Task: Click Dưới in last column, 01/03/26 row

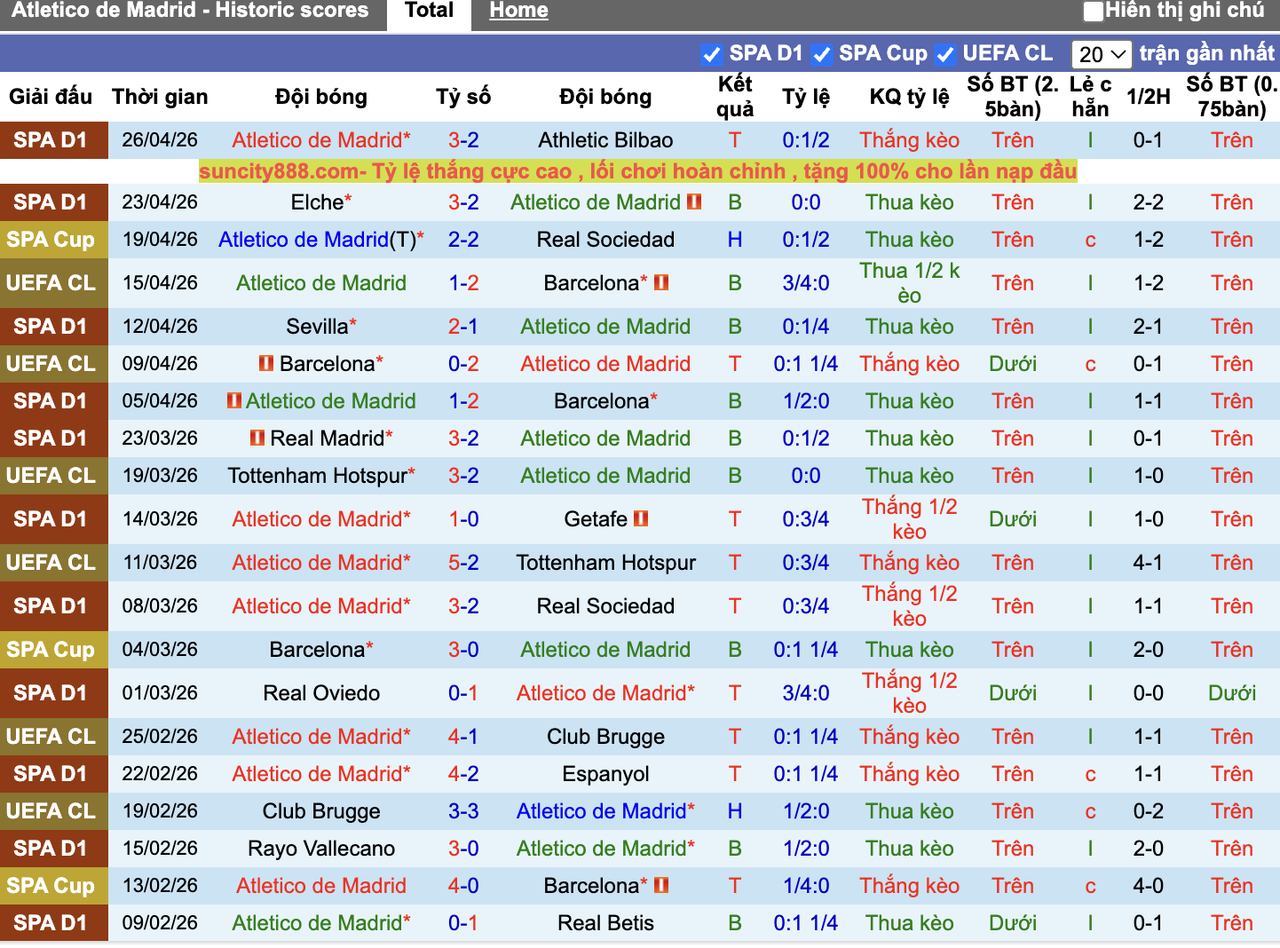Action: coord(1232,693)
